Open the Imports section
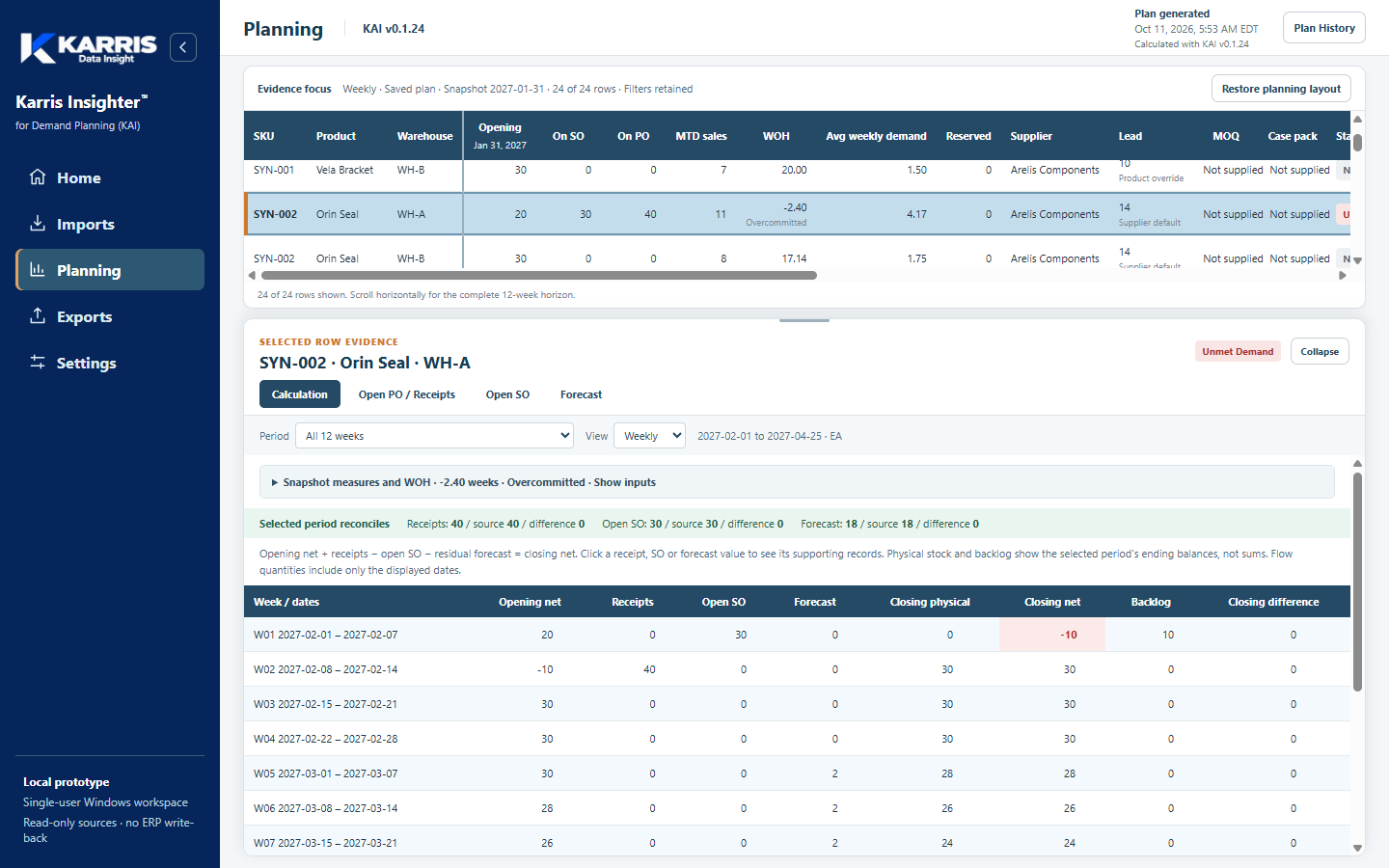The width and height of the screenshot is (1389, 868). pos(110,224)
